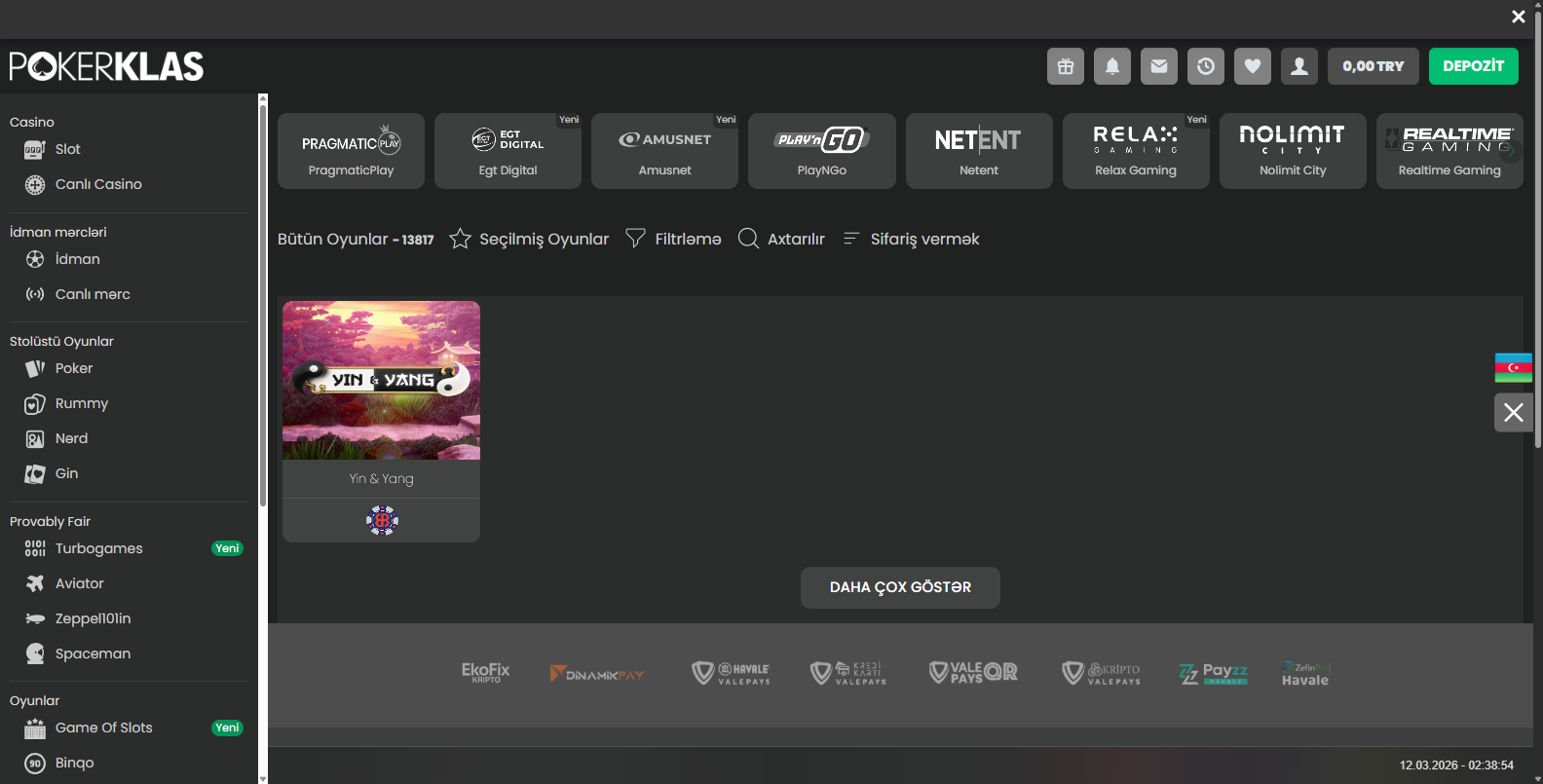This screenshot has height=784, width=1543.
Task: Open the Sifariş vermək sorting option
Action: (911, 239)
